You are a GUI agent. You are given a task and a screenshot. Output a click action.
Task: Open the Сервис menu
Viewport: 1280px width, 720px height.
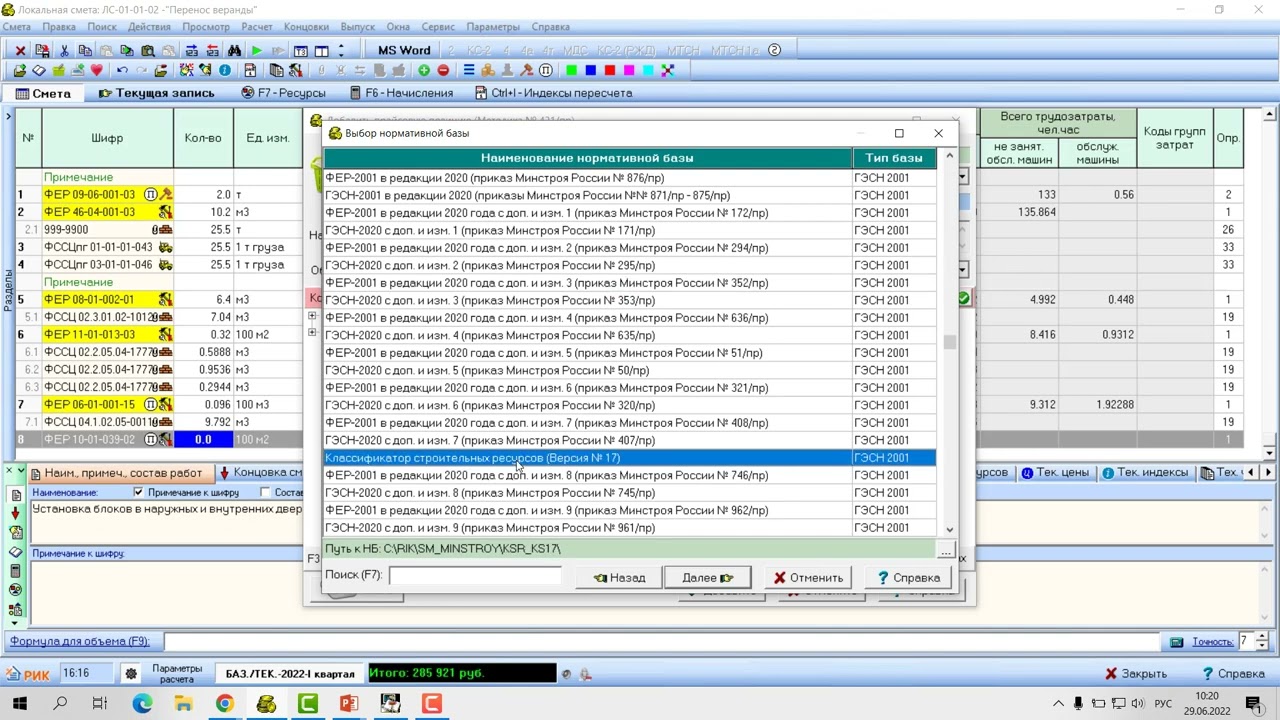coord(438,27)
